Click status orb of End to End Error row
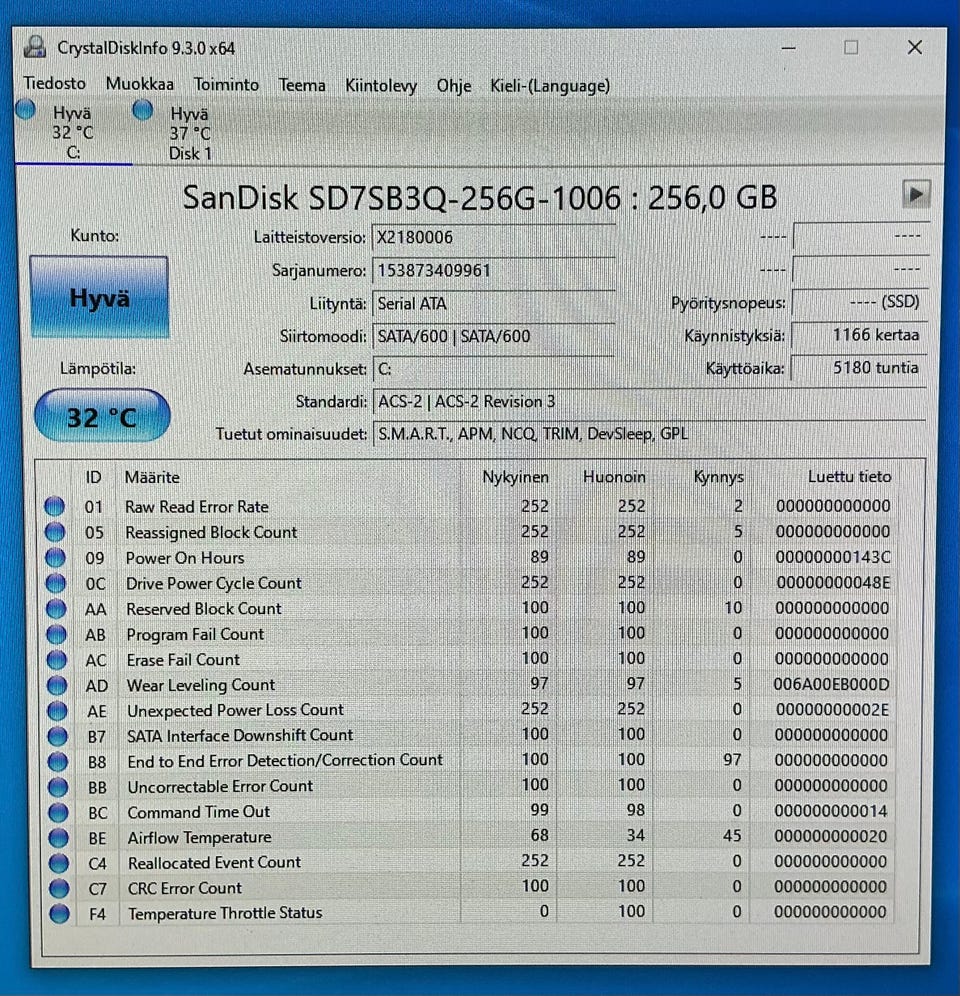Viewport: 960px width, 996px height. 58,762
